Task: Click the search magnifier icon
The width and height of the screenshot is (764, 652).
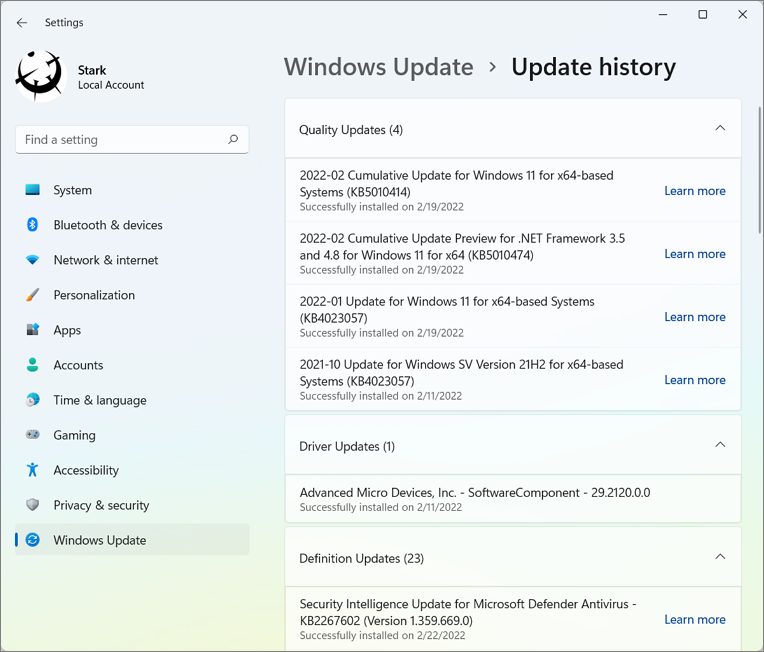Action: (x=233, y=139)
